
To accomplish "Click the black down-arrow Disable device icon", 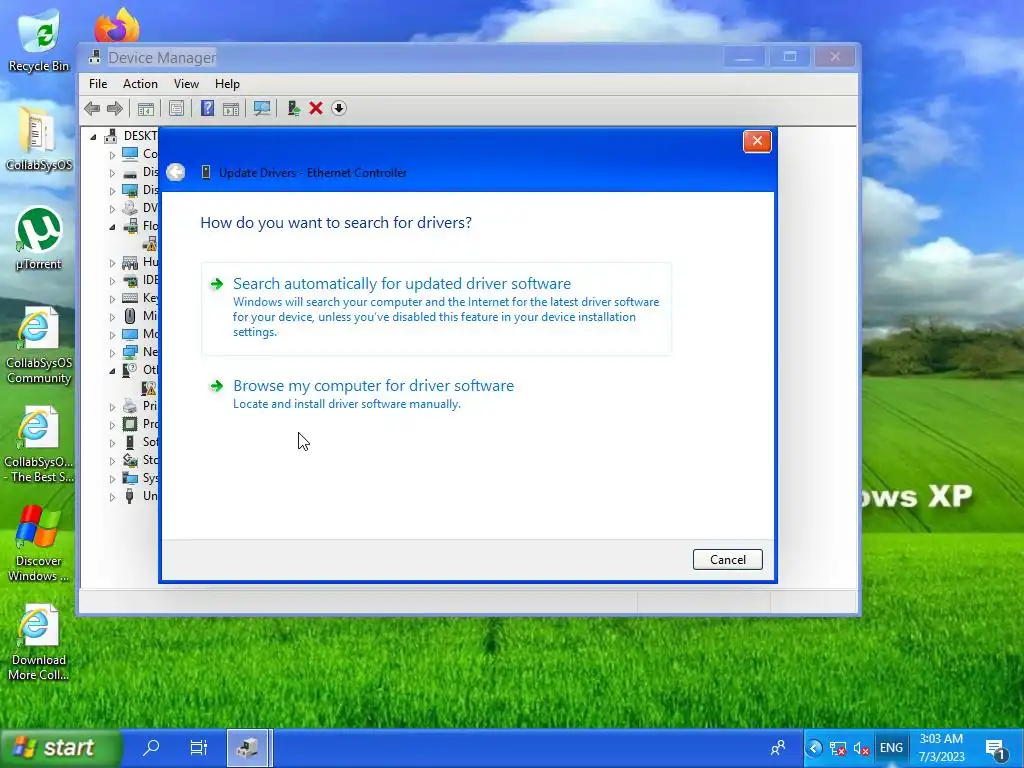I will 338,108.
